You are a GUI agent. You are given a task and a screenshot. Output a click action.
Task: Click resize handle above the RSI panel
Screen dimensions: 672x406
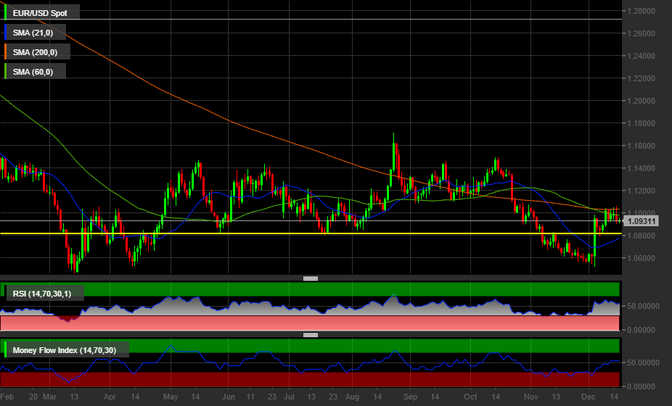point(310,279)
